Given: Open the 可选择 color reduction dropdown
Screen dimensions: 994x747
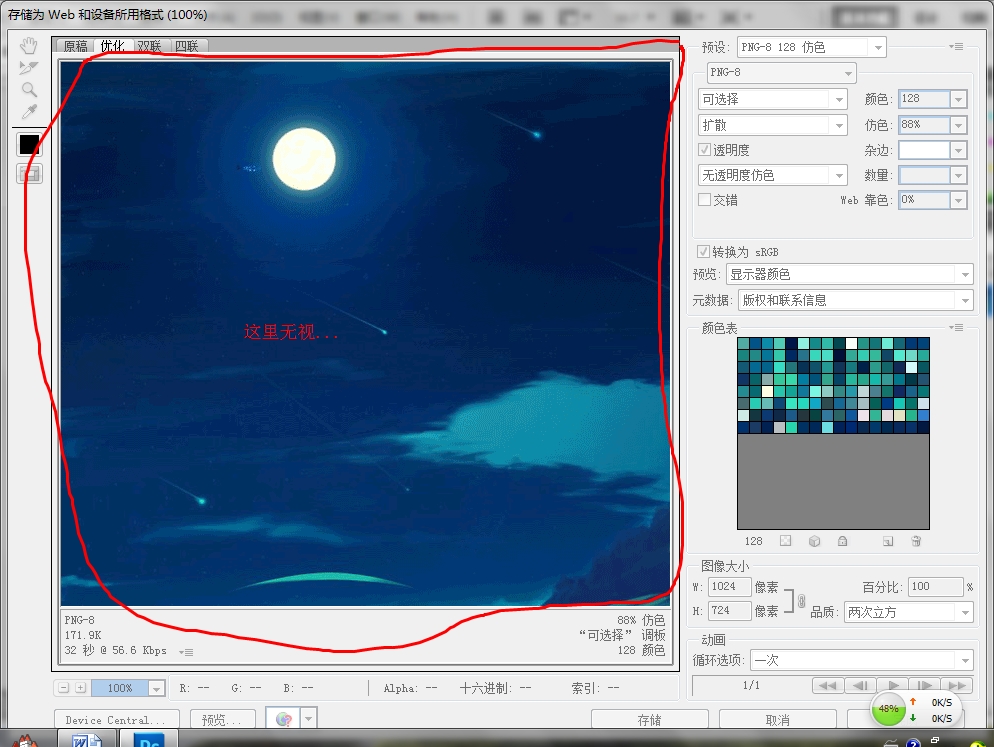Looking at the screenshot, I should point(773,100).
